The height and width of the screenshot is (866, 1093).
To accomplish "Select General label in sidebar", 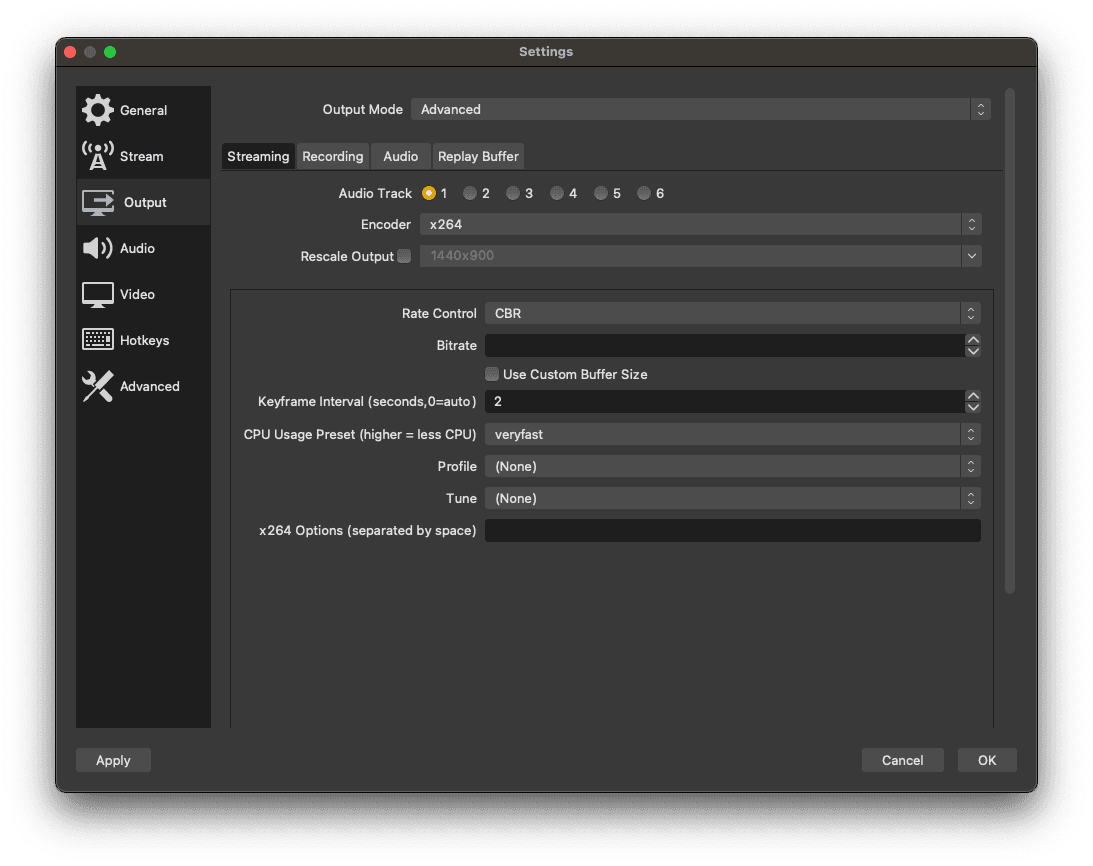I will (x=144, y=110).
